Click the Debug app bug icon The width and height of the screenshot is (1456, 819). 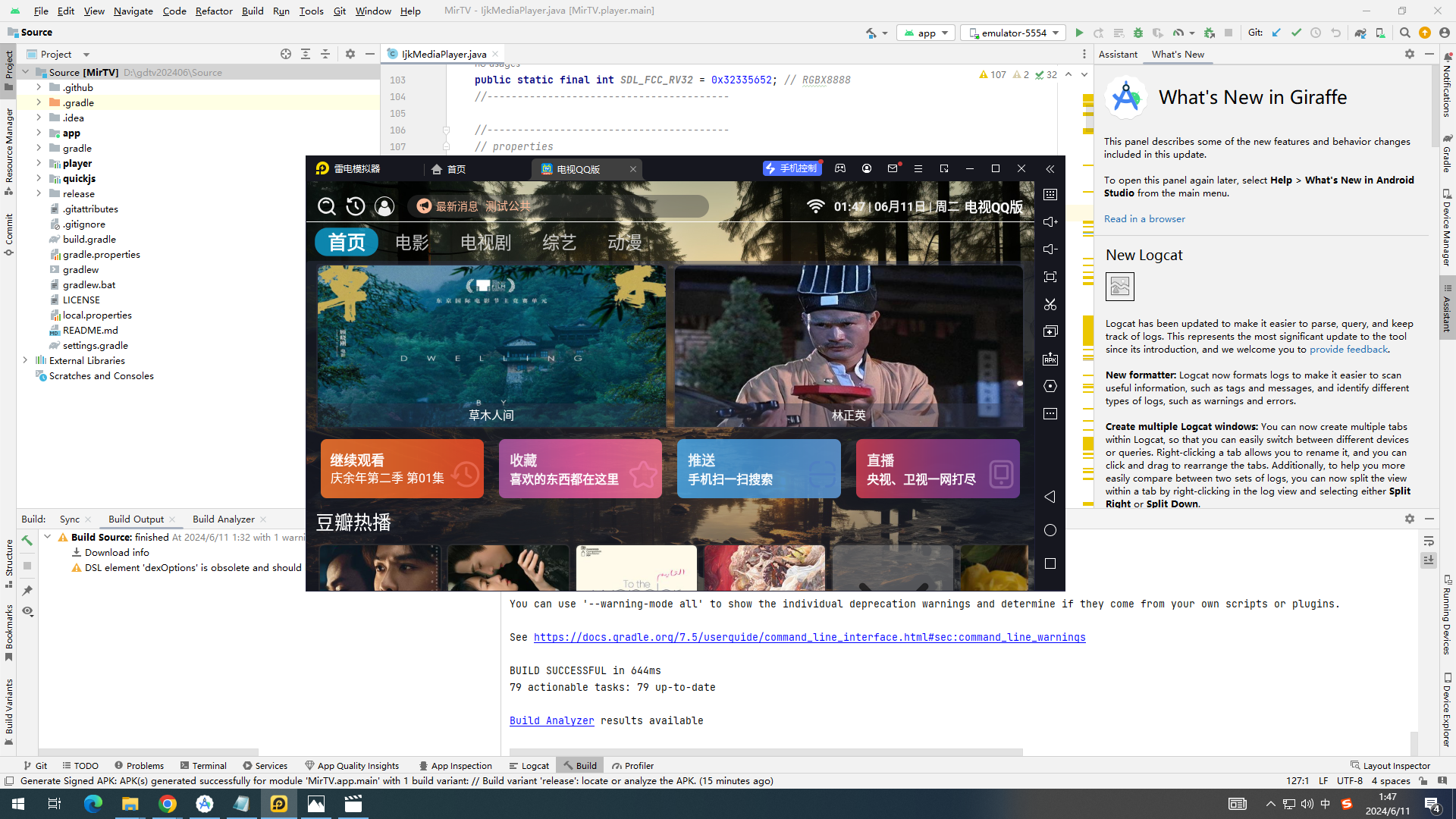pos(1137,33)
